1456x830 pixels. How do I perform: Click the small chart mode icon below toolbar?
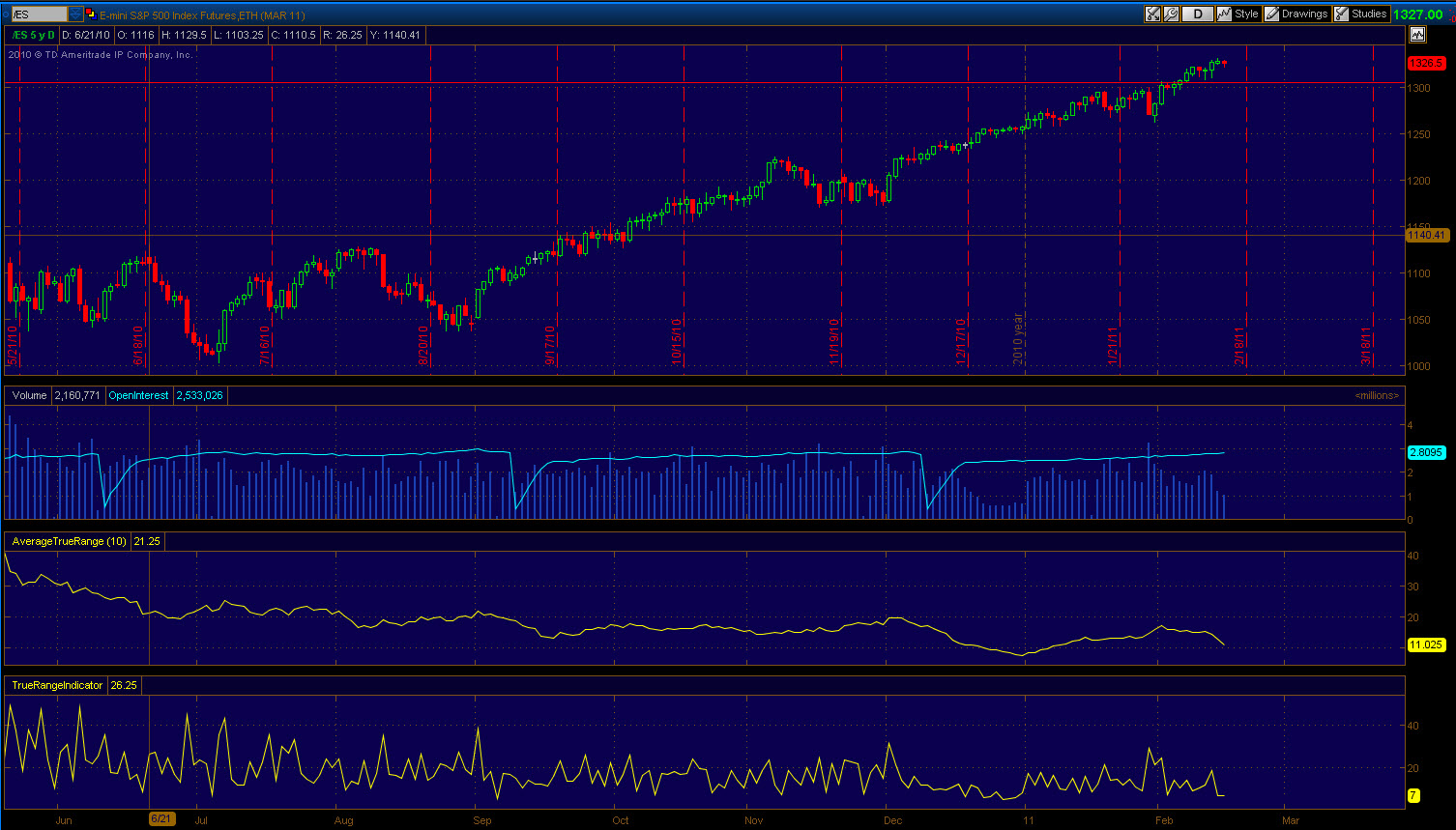tap(1417, 34)
